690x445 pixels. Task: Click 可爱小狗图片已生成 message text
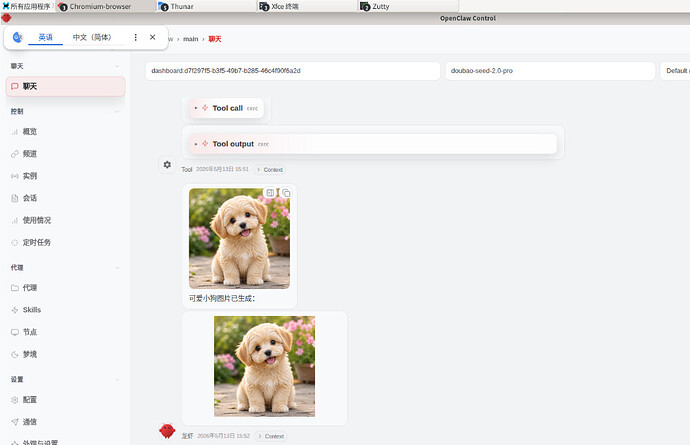tap(222, 298)
